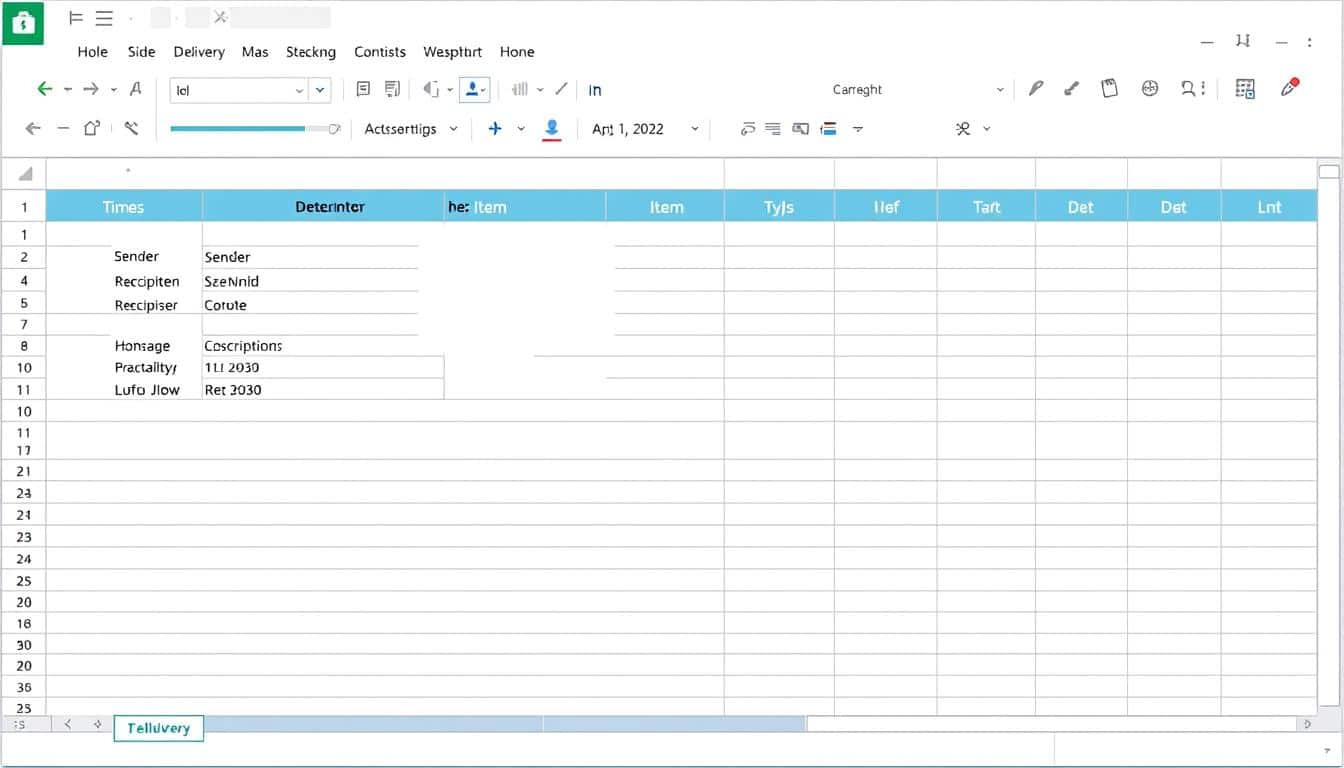Image resolution: width=1344 pixels, height=768 pixels.
Task: Click the home icon in toolbar
Action: pyautogui.click(x=92, y=128)
